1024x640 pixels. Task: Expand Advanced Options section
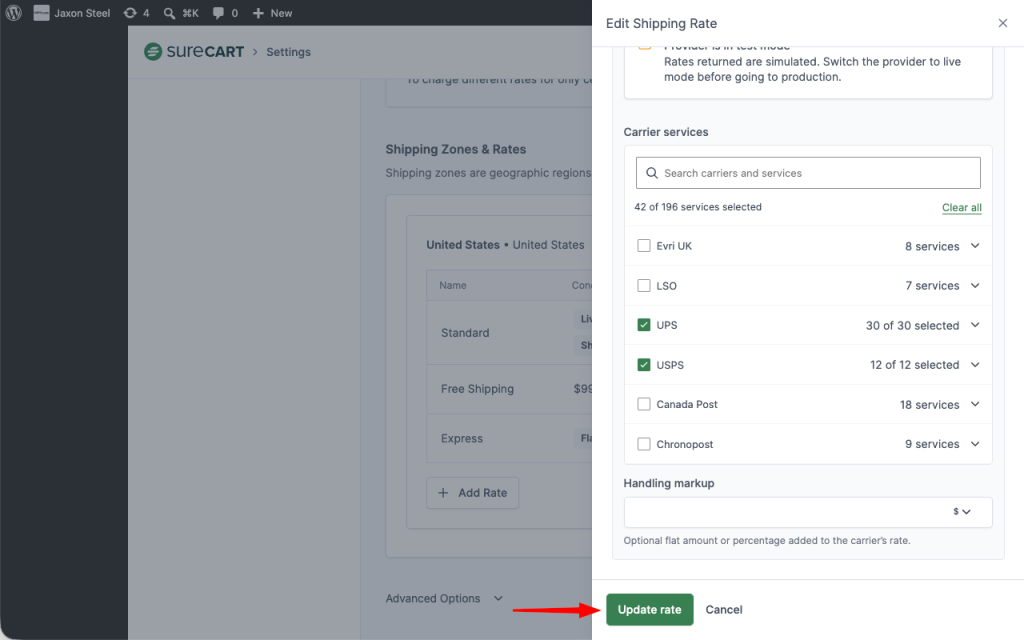tap(444, 598)
